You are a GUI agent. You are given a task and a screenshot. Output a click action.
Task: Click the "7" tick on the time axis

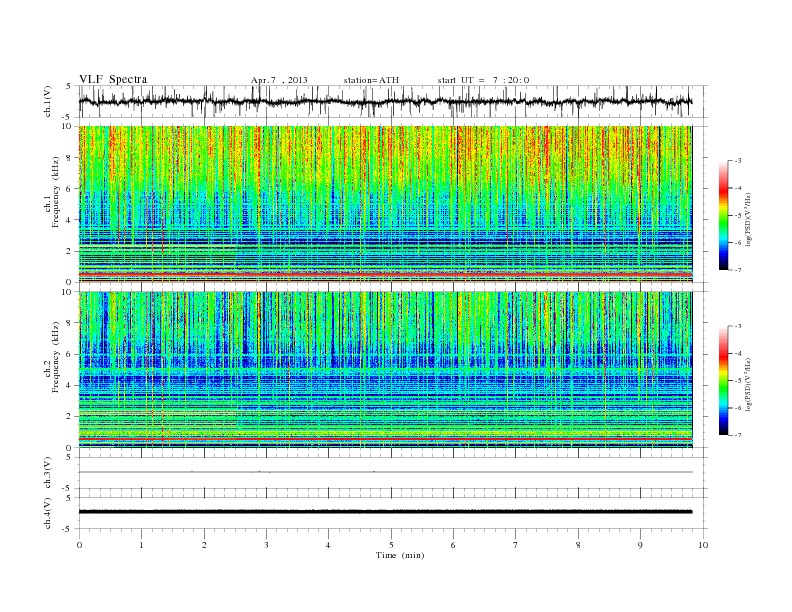pos(516,545)
